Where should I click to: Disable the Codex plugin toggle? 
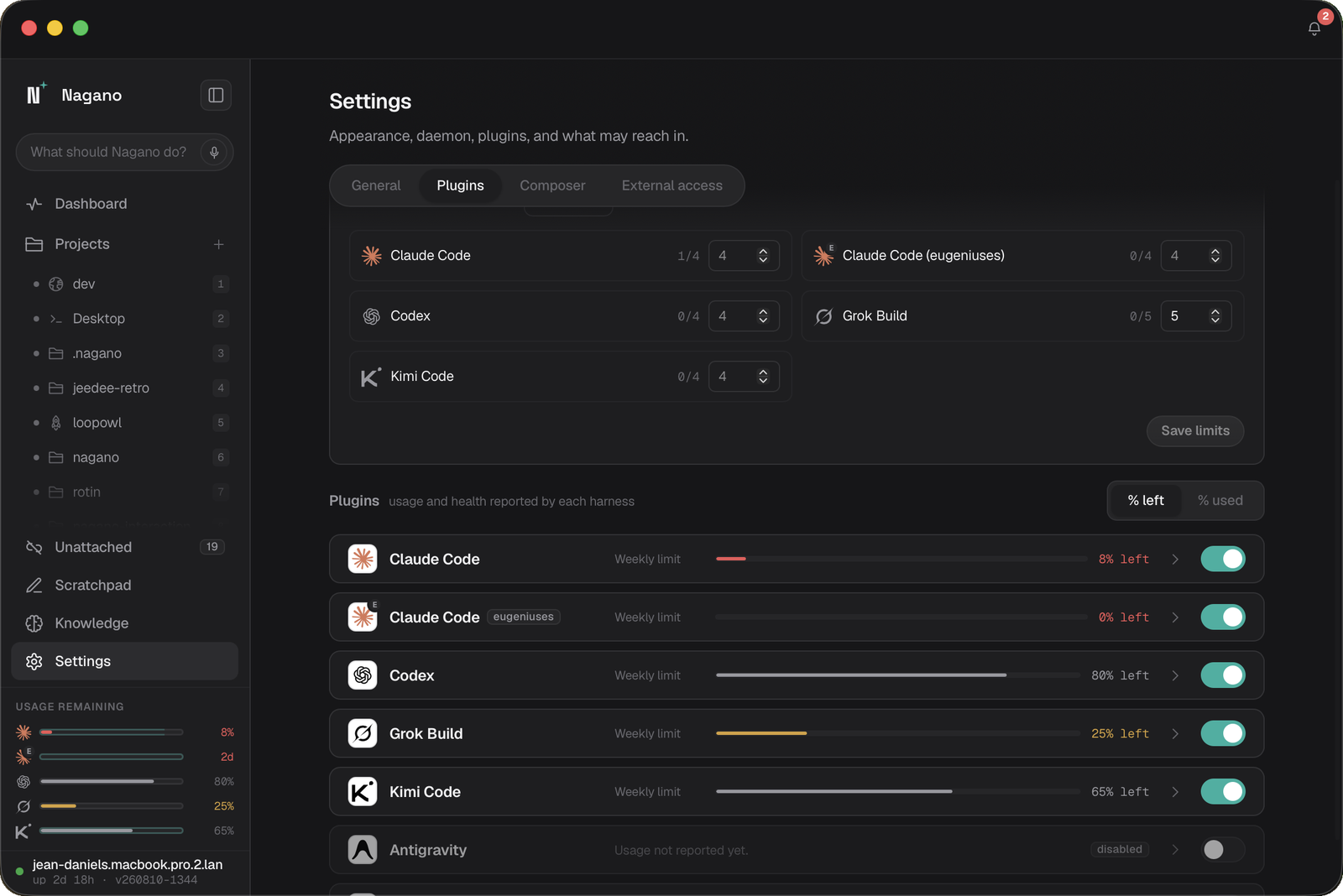1223,675
